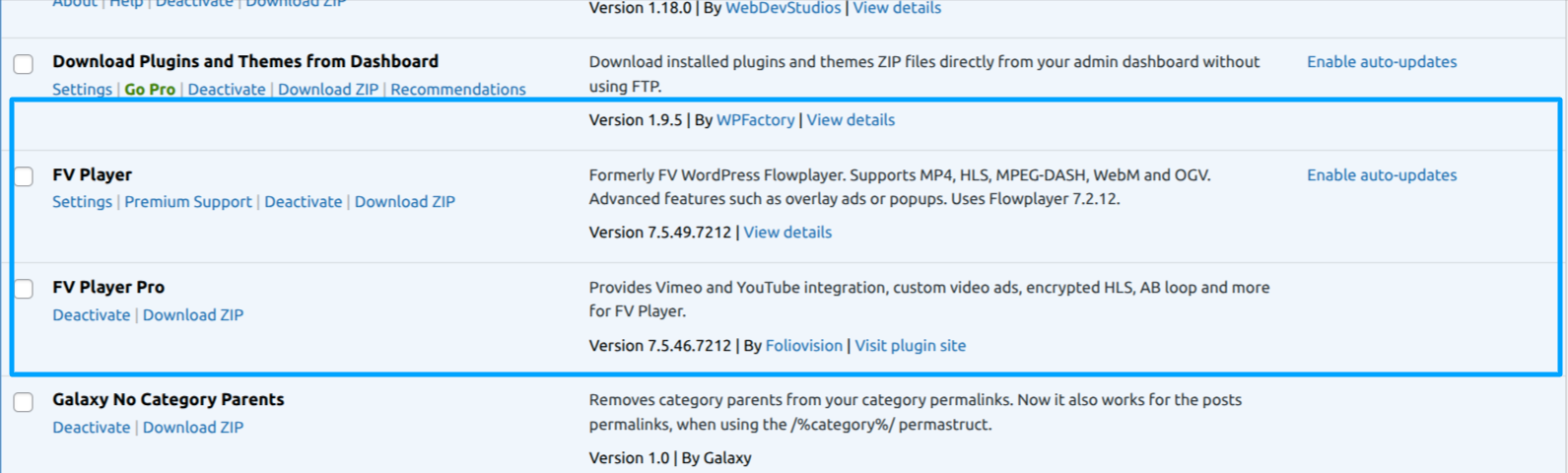Open Recommendations for Download Plugins and Themes
Screen dimensions: 1568x473
[x=457, y=90]
